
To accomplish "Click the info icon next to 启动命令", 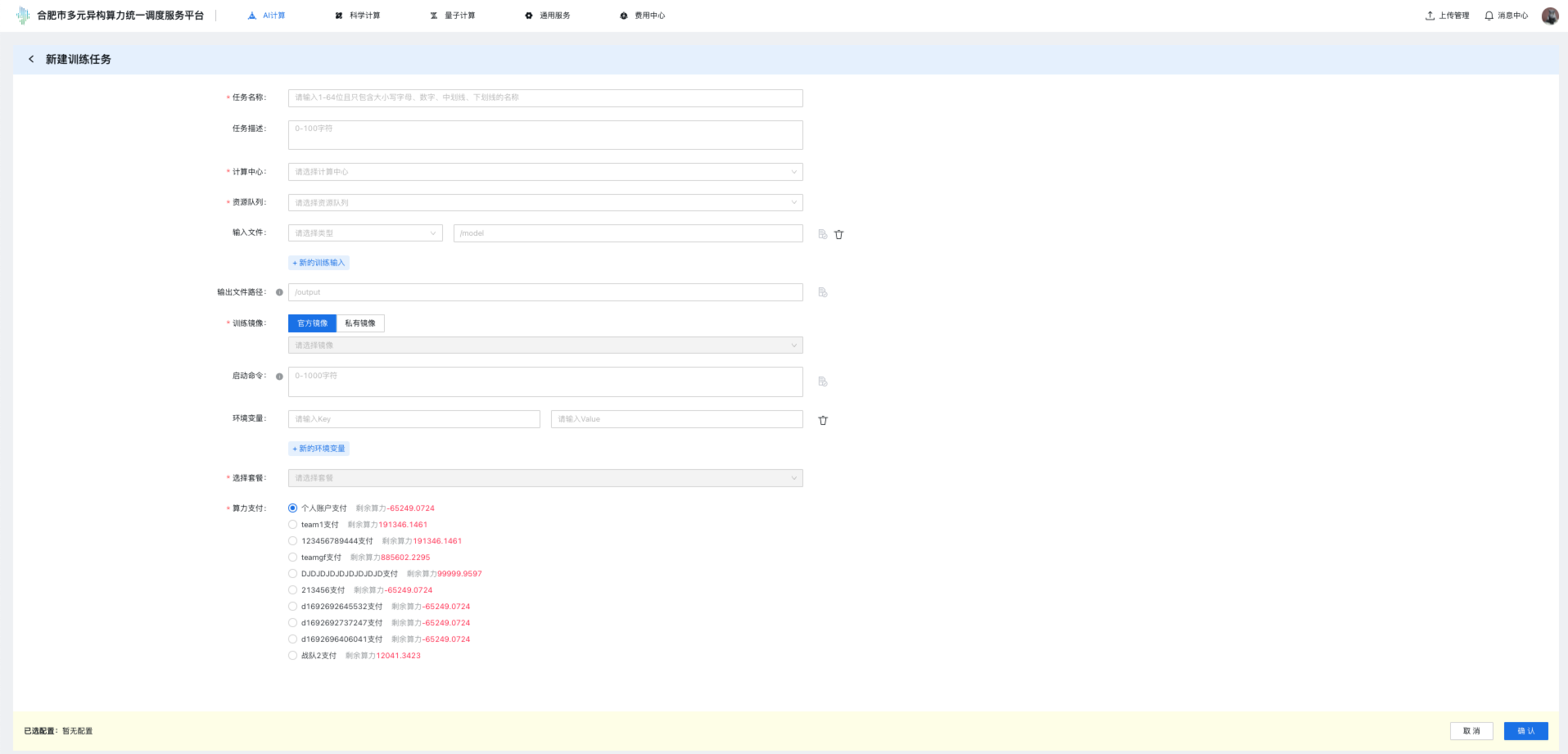I will (279, 377).
